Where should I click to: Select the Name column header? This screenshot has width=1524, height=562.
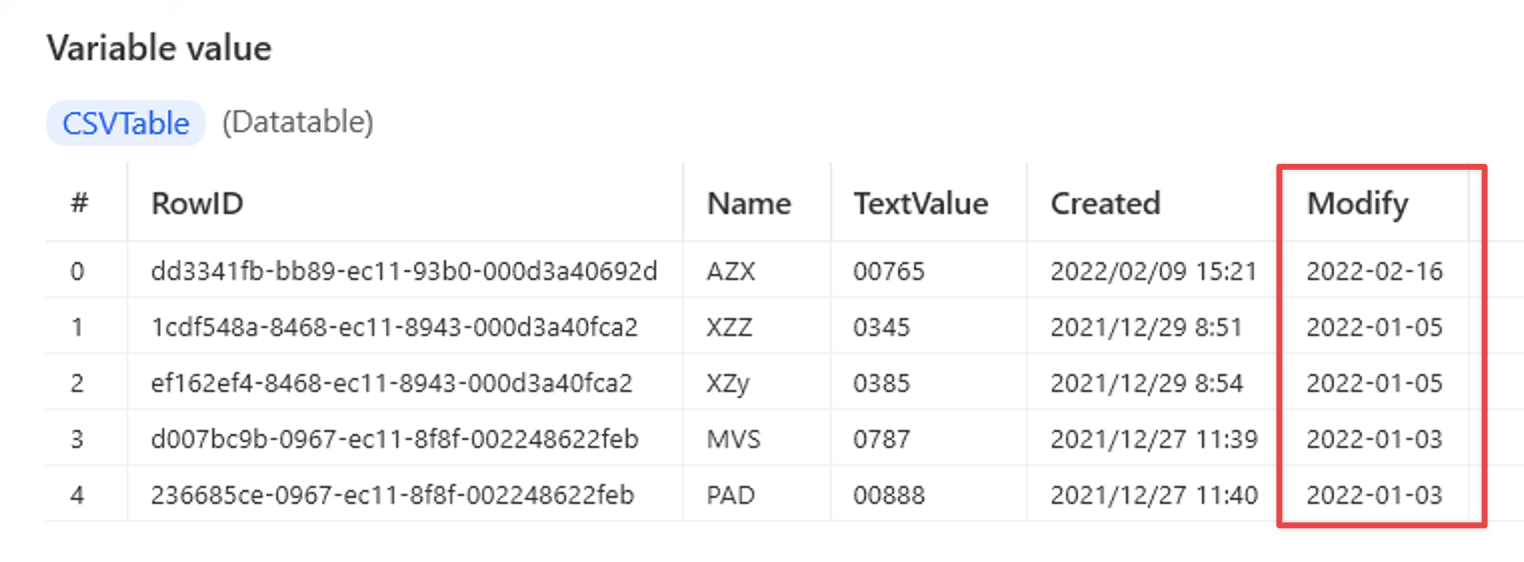click(749, 203)
